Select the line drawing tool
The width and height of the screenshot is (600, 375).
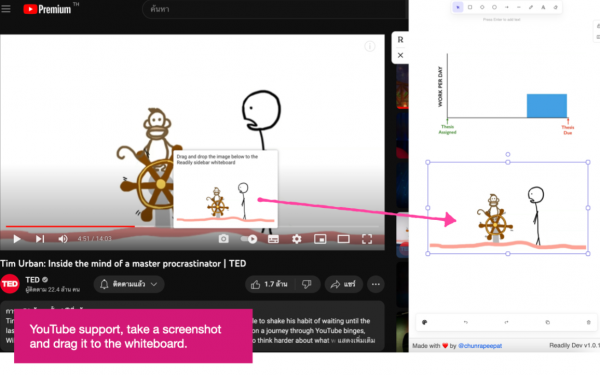coord(519,7)
